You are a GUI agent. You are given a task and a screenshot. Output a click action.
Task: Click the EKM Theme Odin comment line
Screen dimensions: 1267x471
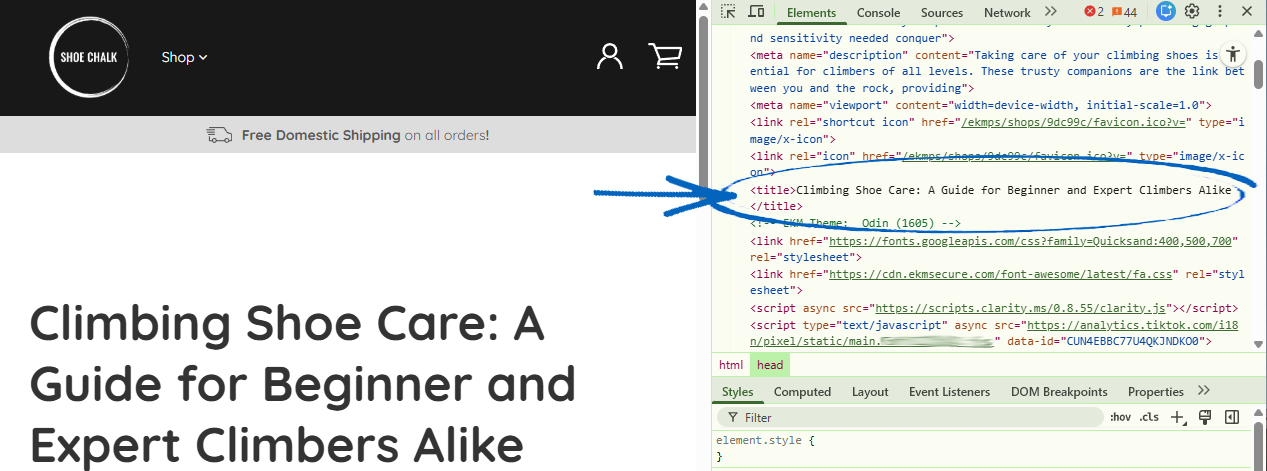[x=855, y=223]
